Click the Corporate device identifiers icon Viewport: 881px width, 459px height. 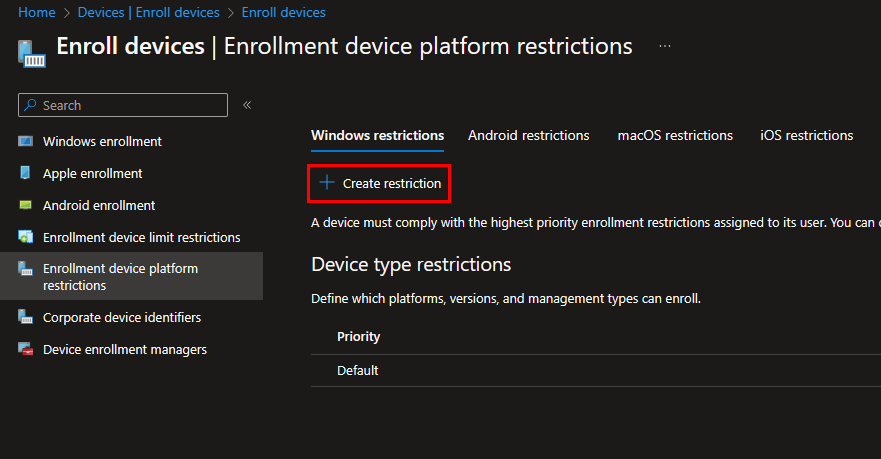pos(25,317)
